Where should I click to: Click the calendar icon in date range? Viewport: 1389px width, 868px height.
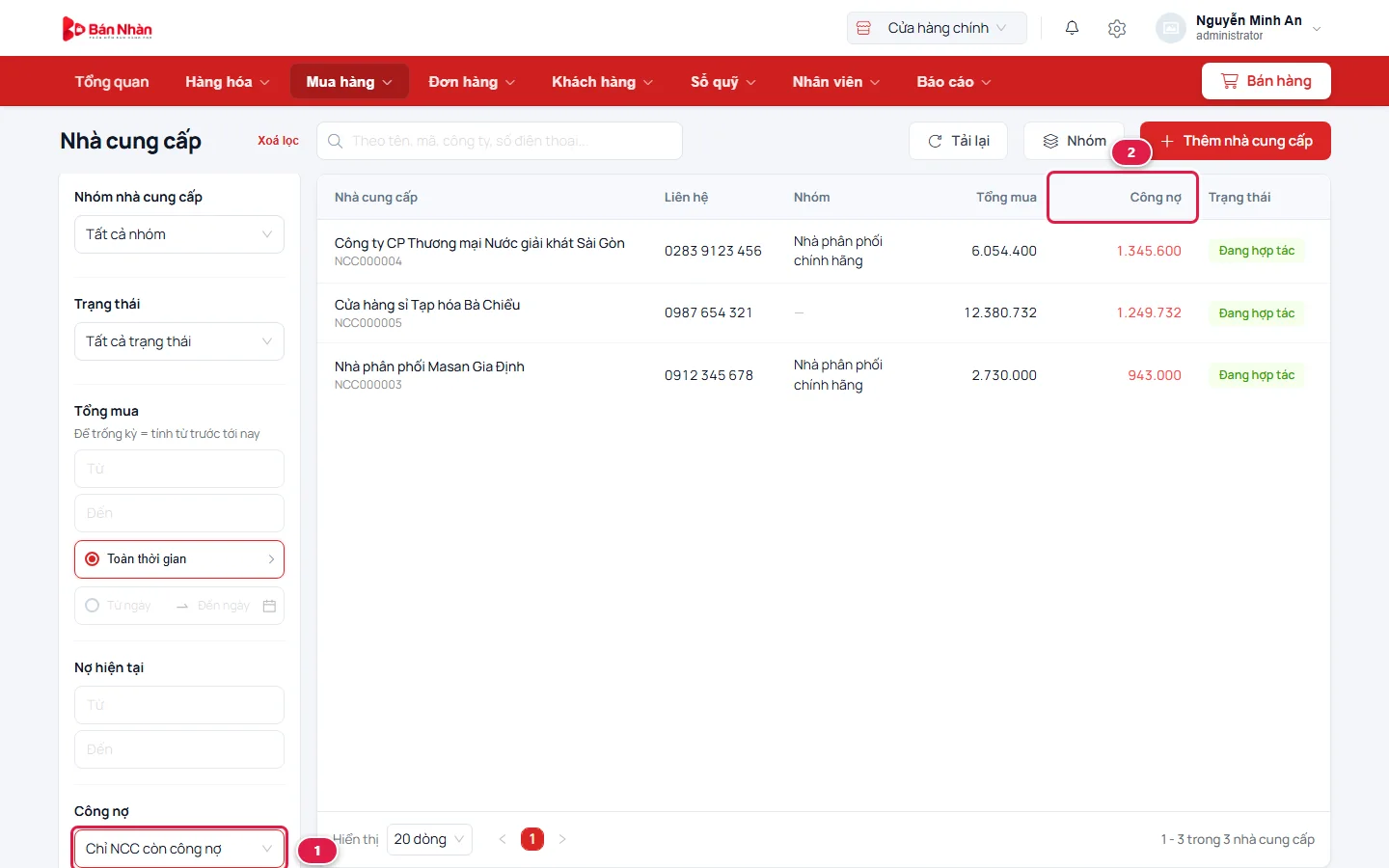pos(270,606)
